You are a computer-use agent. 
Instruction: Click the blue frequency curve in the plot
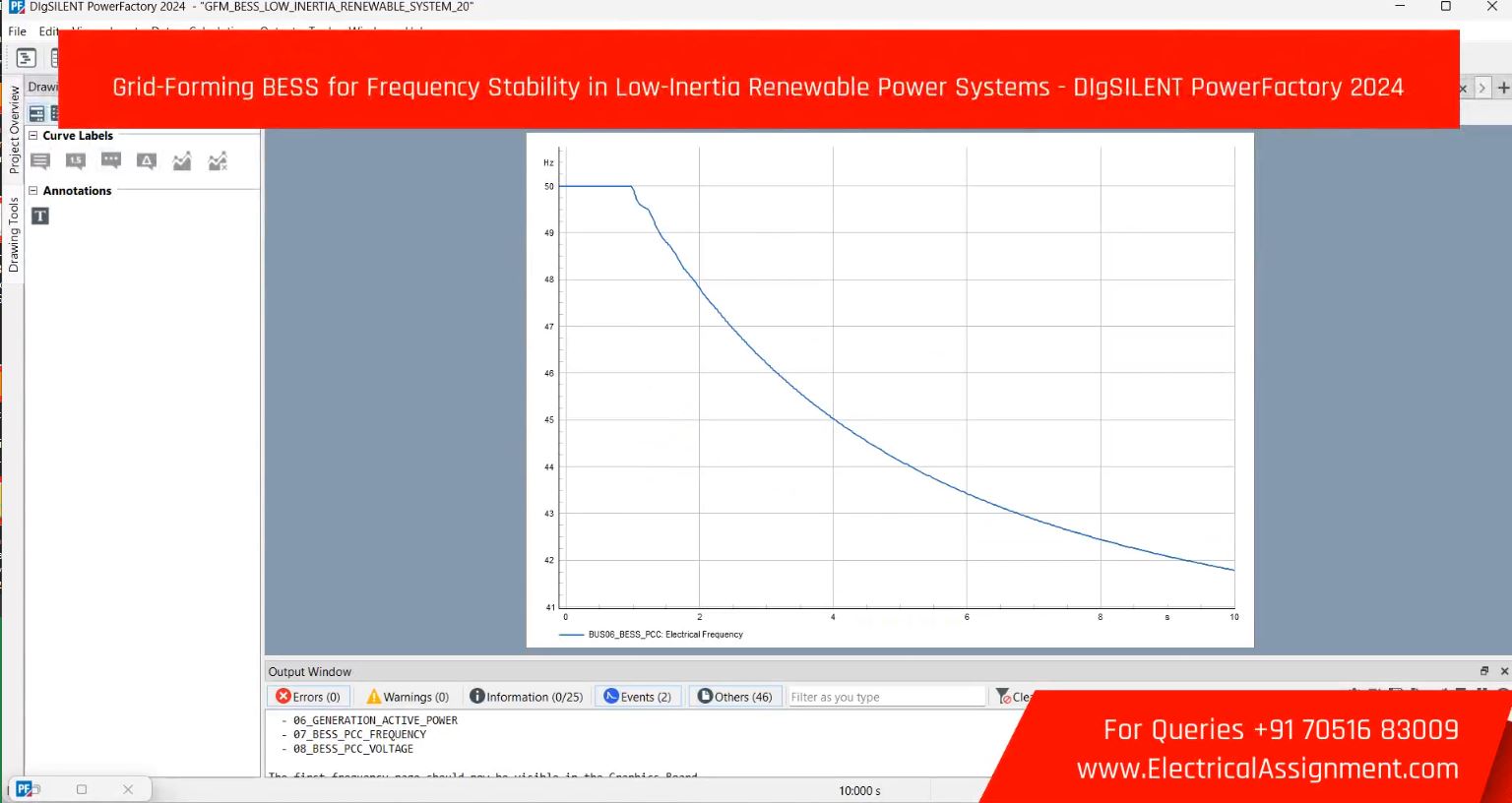coord(833,419)
